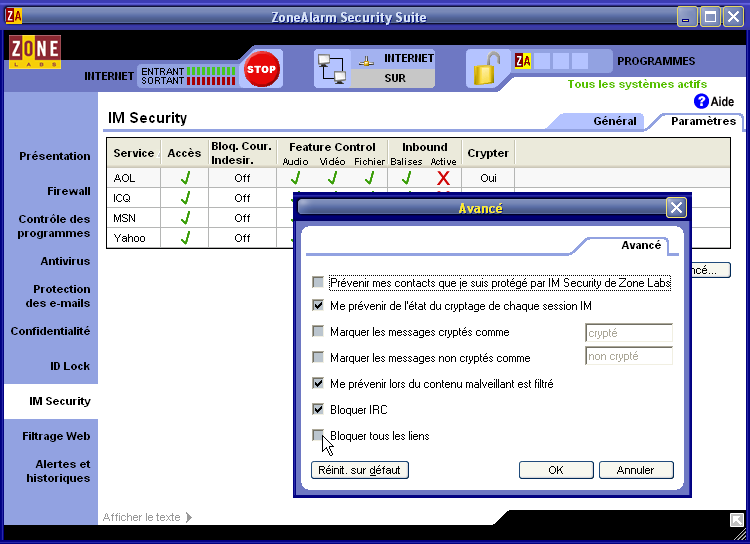Toggle MSN access checkmark

click(185, 218)
